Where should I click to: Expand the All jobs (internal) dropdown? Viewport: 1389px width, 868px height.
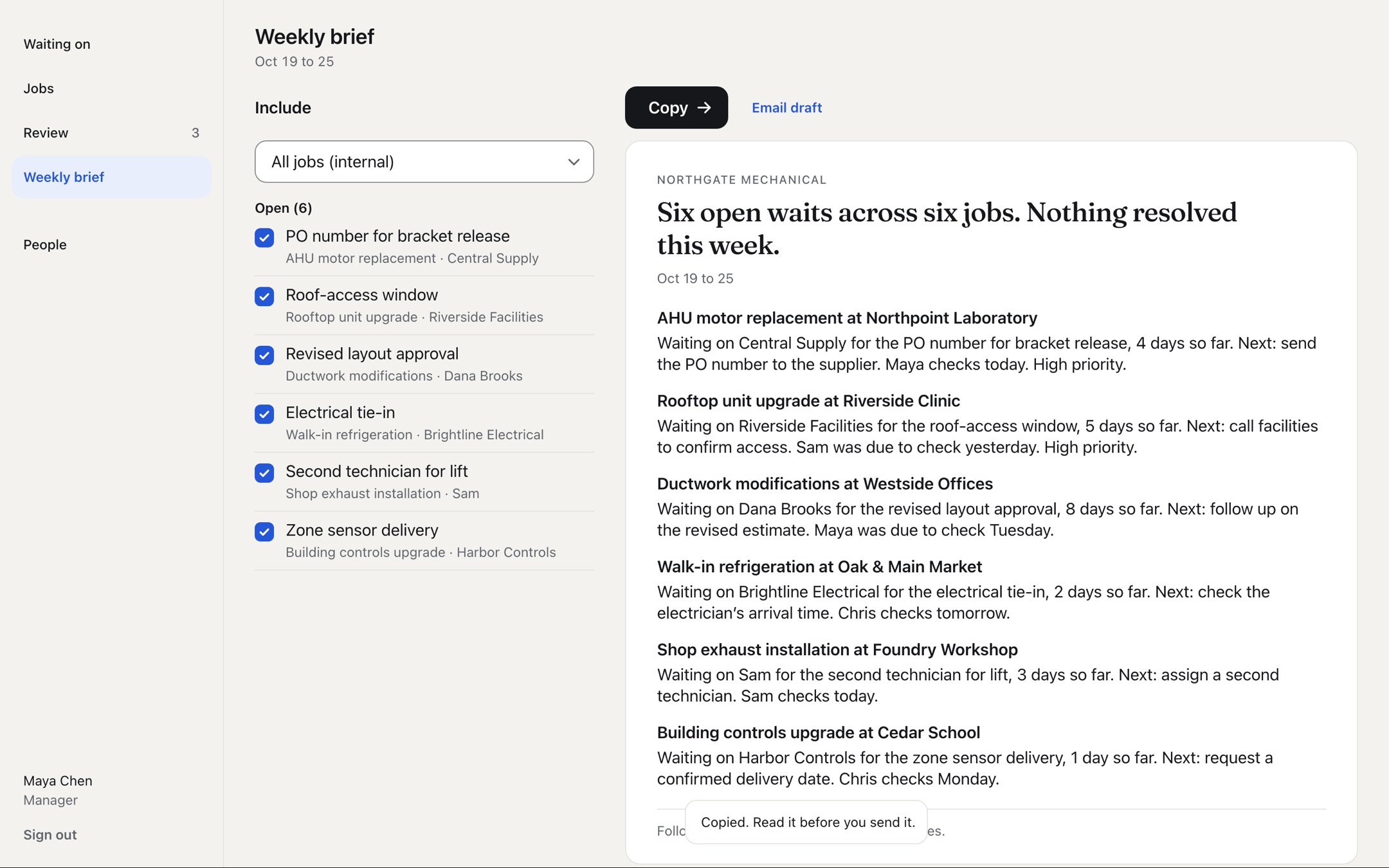pyautogui.click(x=424, y=161)
